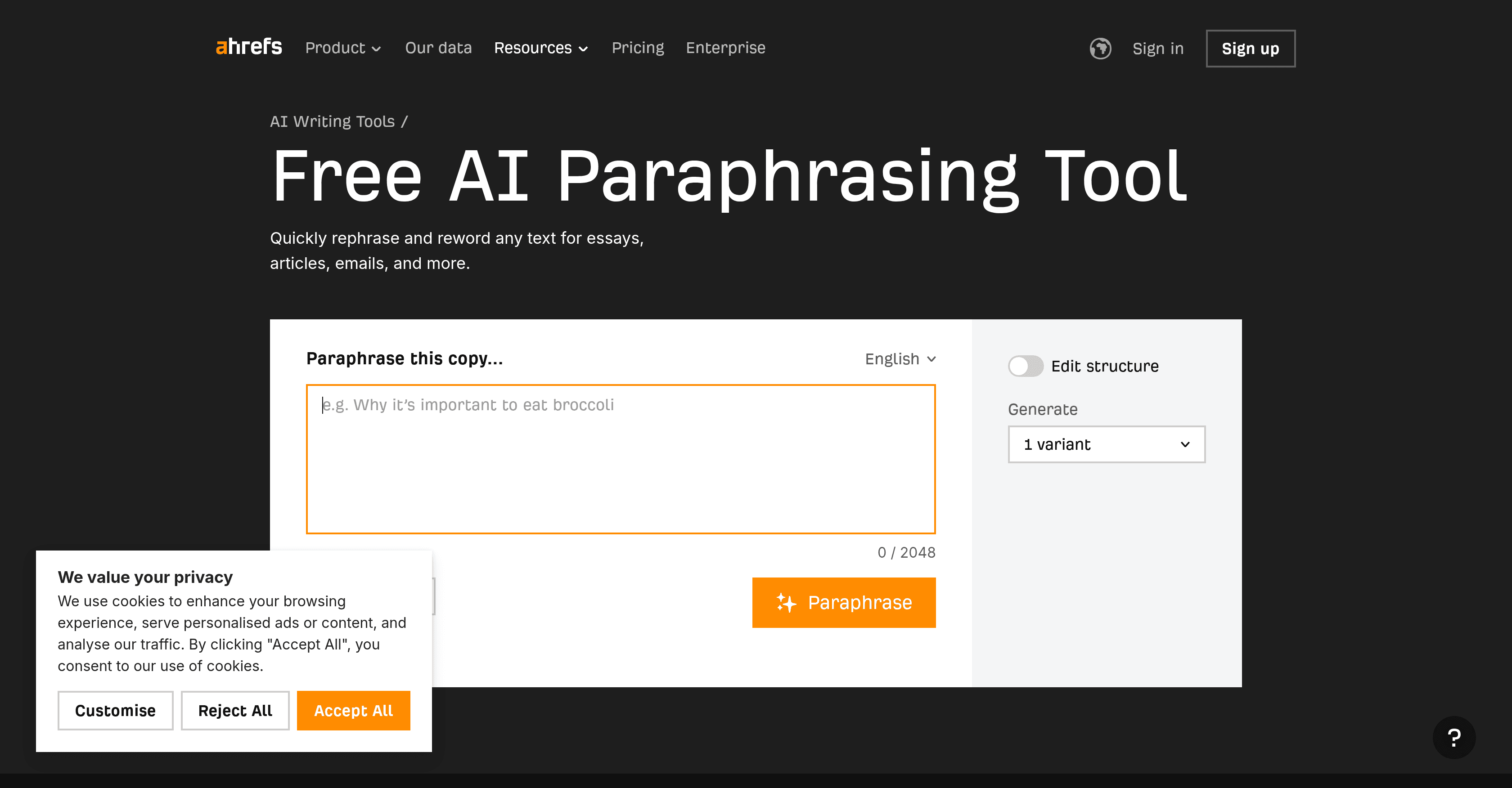Open the Our data page
Image resolution: width=1512 pixels, height=788 pixels.
click(438, 48)
